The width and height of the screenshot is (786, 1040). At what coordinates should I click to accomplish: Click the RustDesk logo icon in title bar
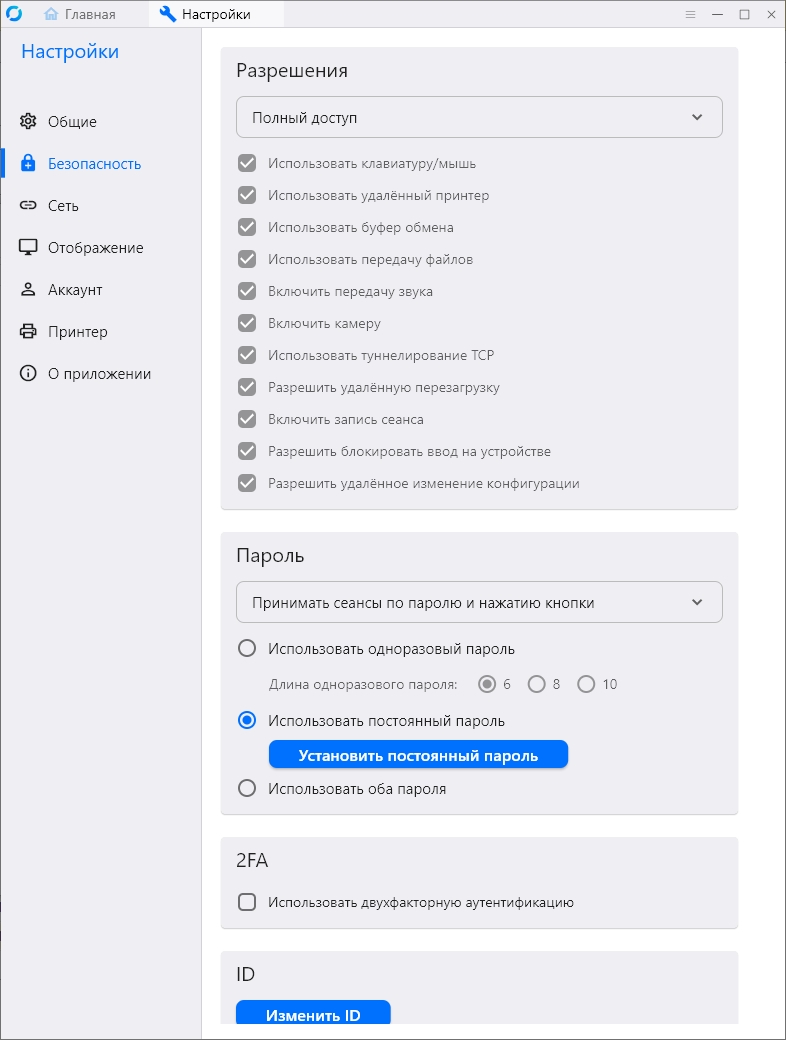[14, 13]
